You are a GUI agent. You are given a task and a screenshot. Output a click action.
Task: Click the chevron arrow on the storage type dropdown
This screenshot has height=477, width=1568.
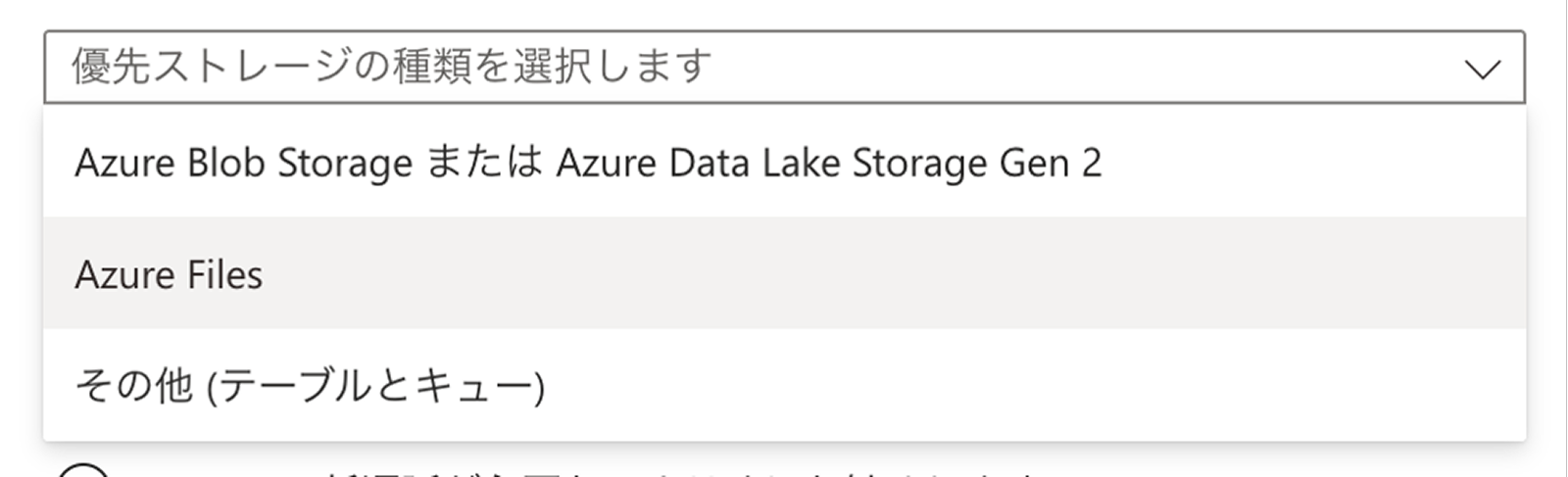(1482, 70)
